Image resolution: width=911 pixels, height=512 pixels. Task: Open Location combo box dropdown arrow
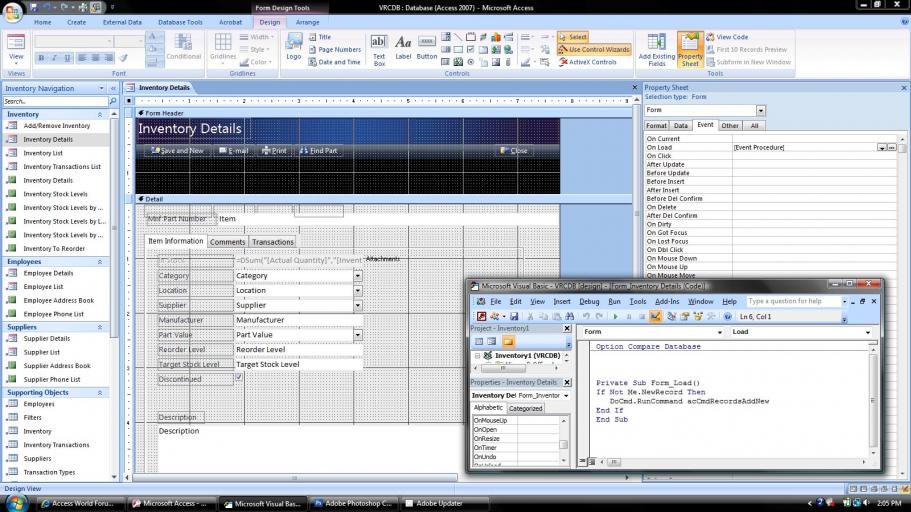click(x=358, y=291)
